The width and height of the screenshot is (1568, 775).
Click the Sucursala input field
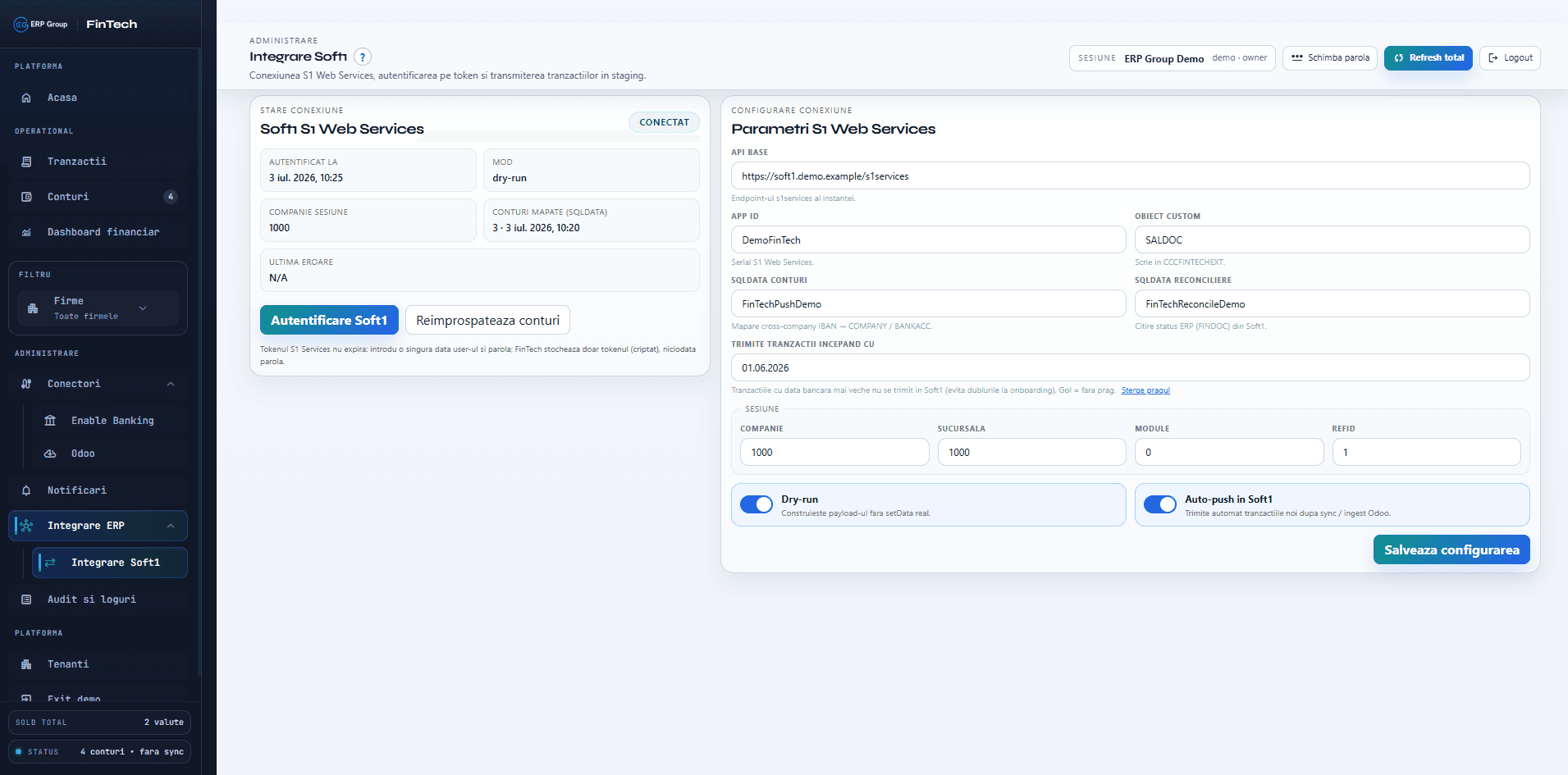pyautogui.click(x=1031, y=452)
